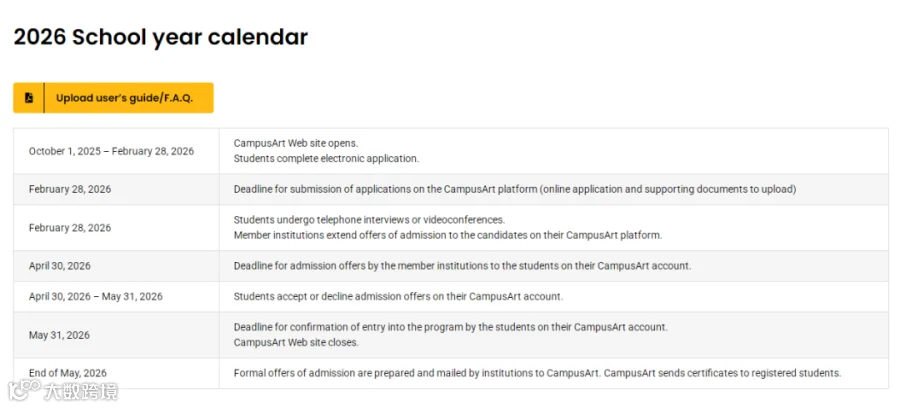Click Students undergo telephone interviews text
Screen dimensions: 900x408
coord(369,220)
